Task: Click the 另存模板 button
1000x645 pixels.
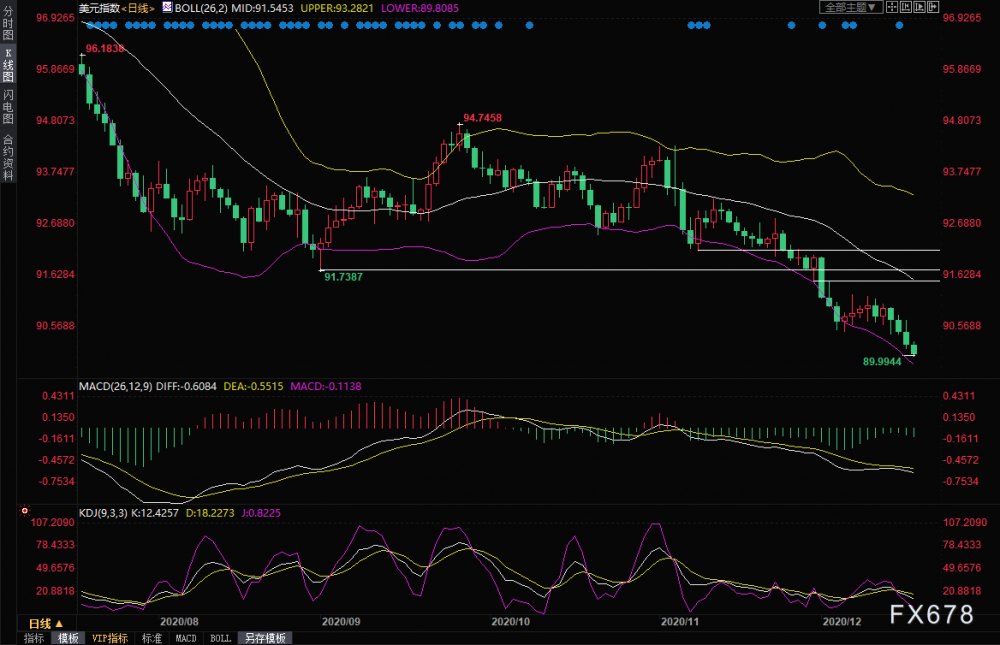Action: click(265, 638)
